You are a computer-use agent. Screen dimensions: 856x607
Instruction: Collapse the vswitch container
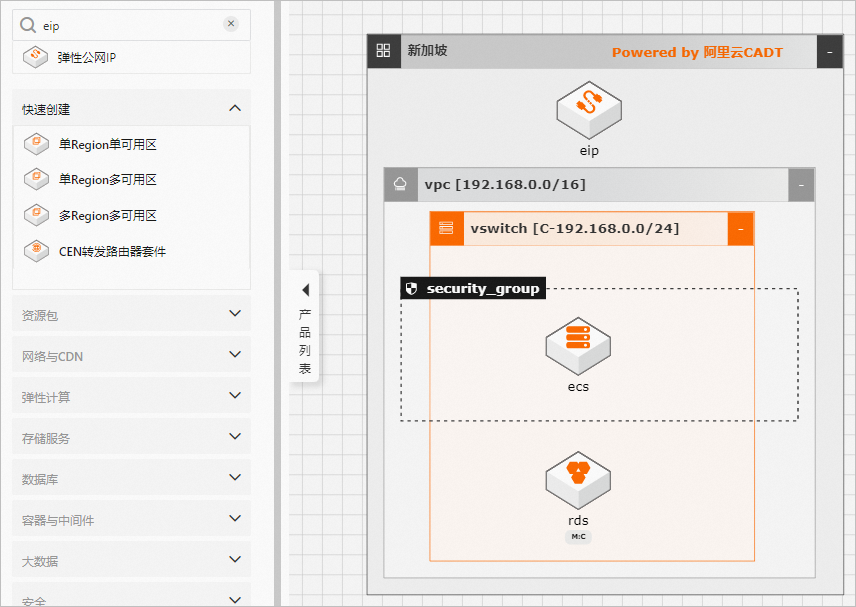[741, 229]
